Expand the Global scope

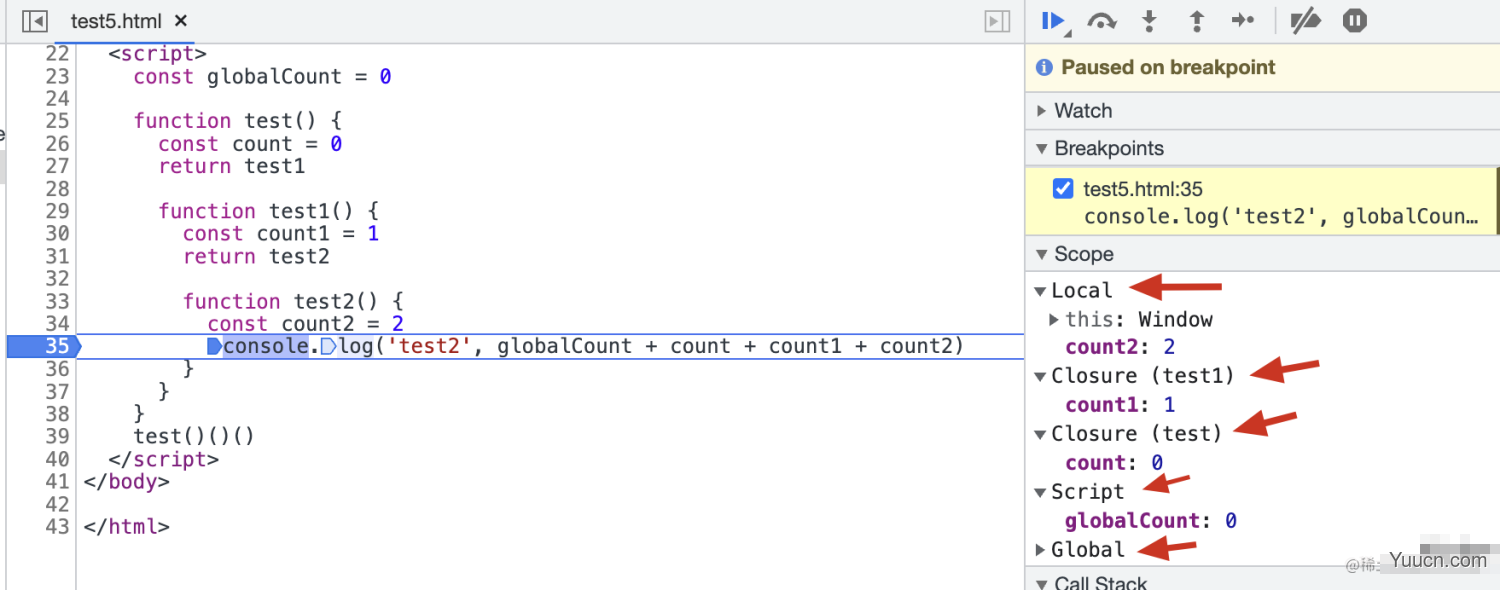[x=1040, y=550]
